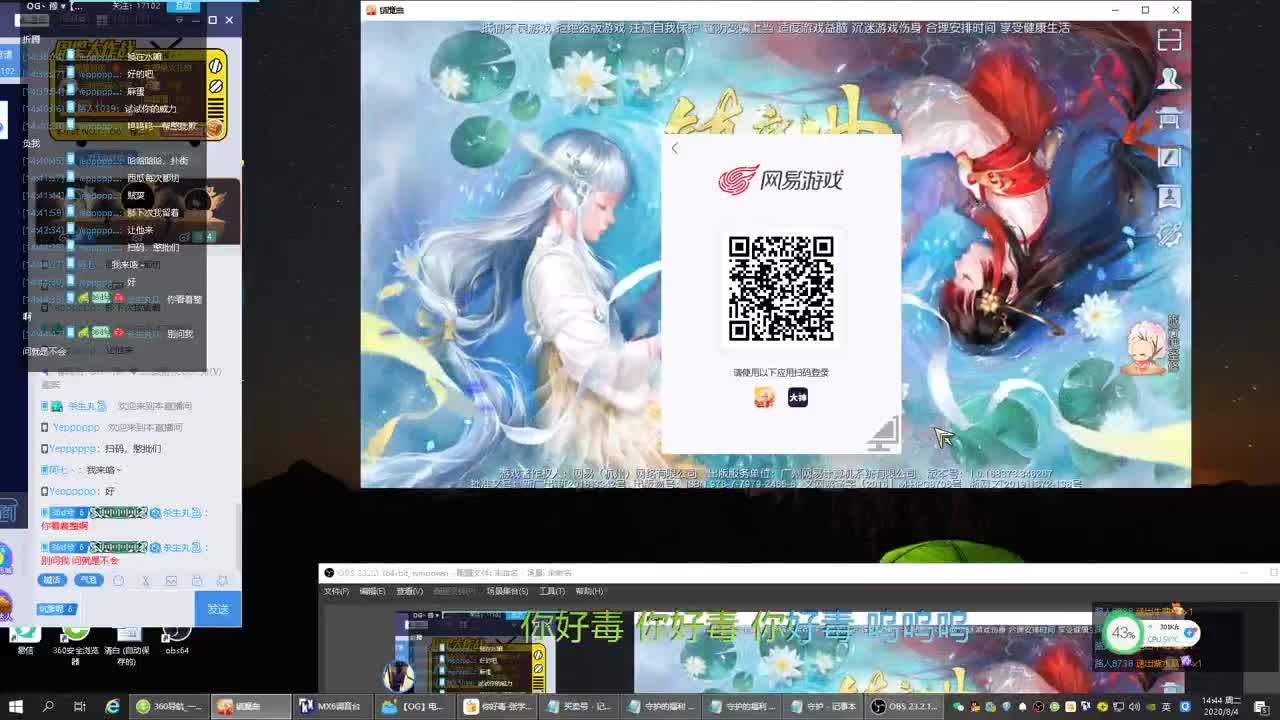The height and width of the screenshot is (720, 1280).
Task: Open the repair wrench gear icon in sidebar
Action: point(1169,235)
